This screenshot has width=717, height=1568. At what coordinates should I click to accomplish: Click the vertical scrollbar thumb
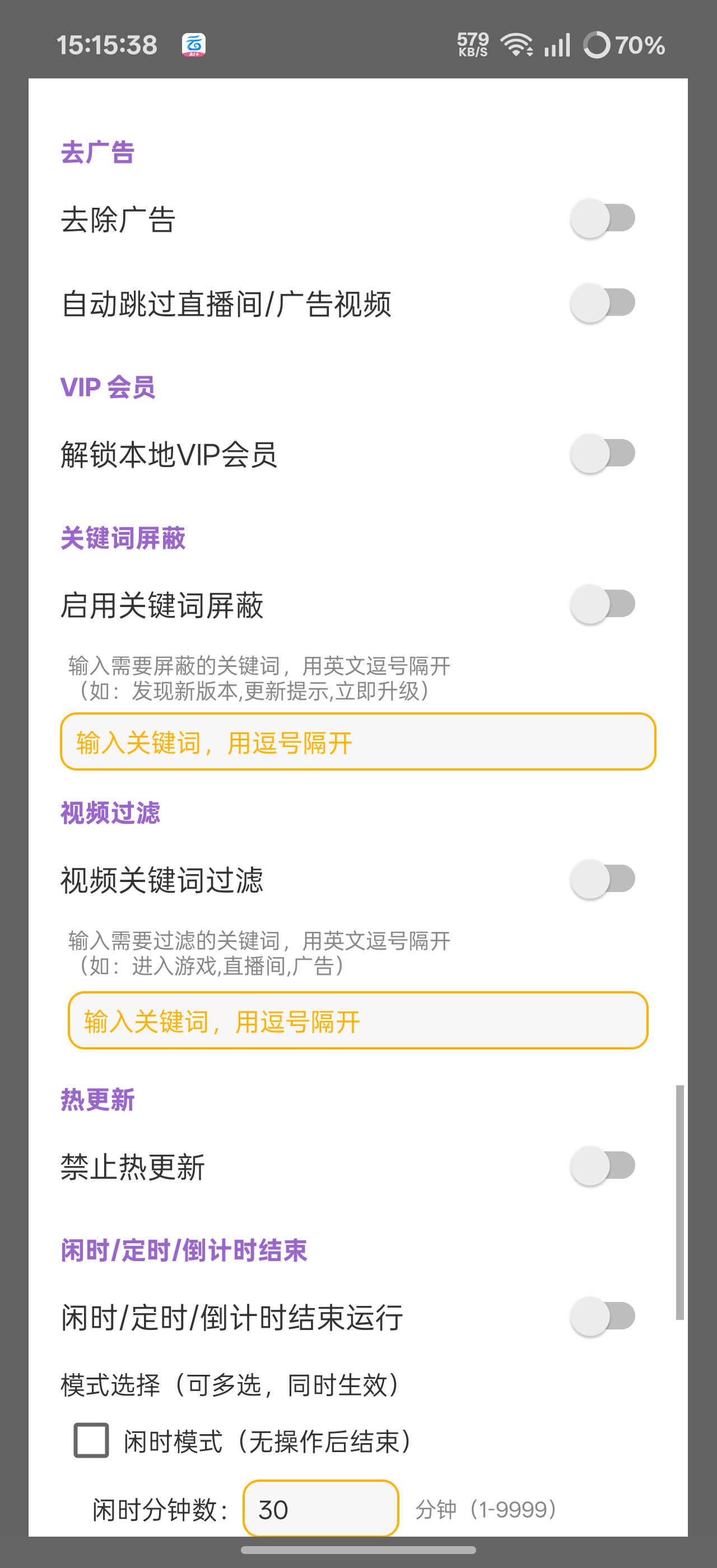(x=680, y=1202)
